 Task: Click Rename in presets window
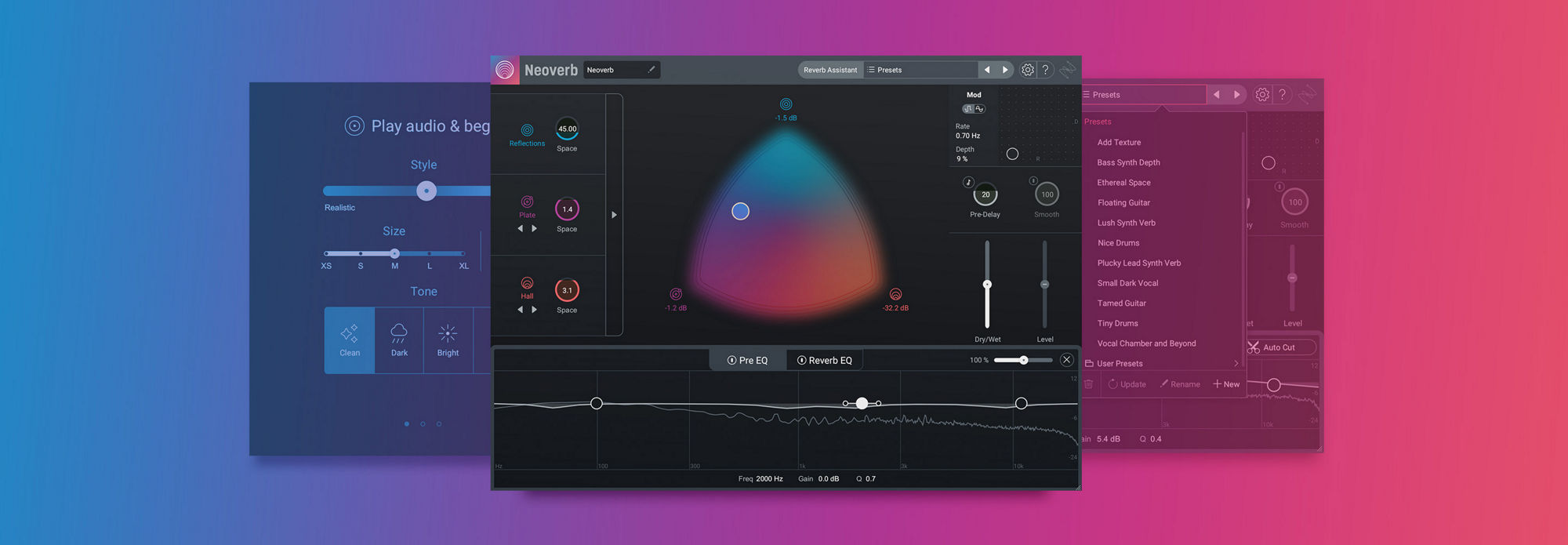(x=1180, y=384)
